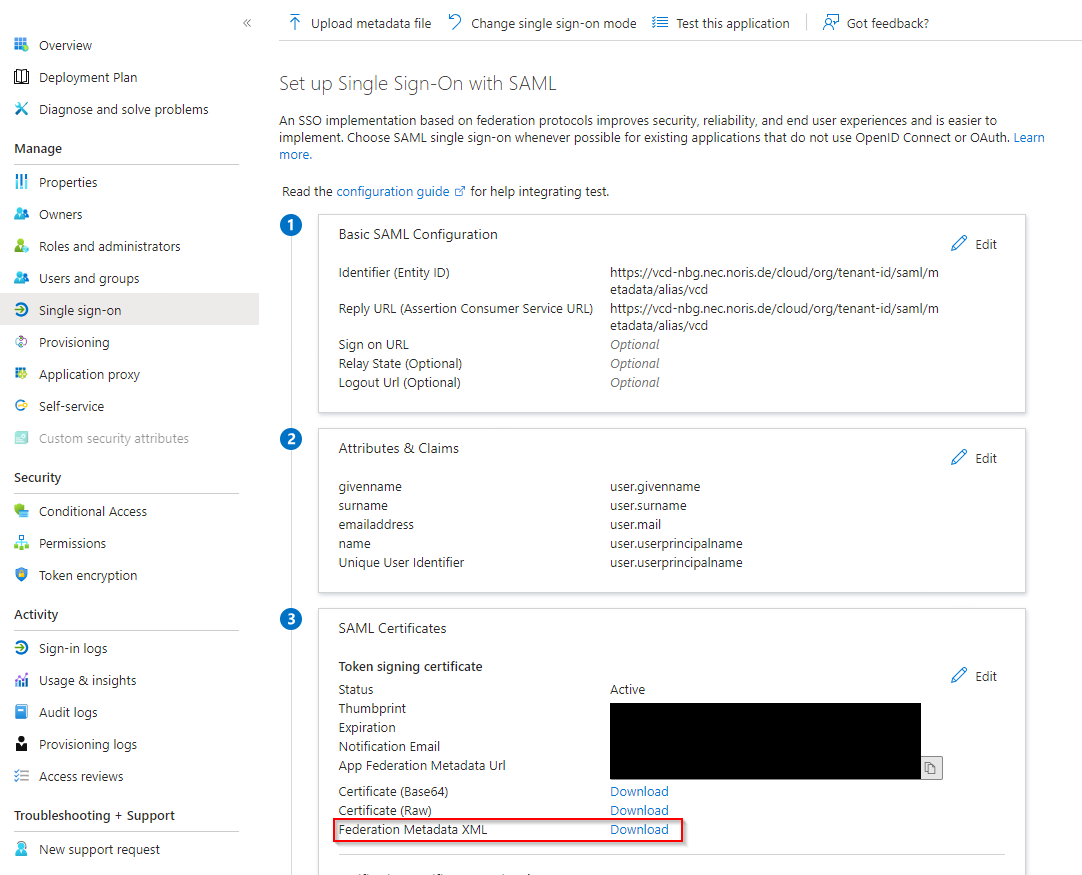Screen dimensions: 1082x875
Task: Select Users and groups
Action: click(89, 279)
